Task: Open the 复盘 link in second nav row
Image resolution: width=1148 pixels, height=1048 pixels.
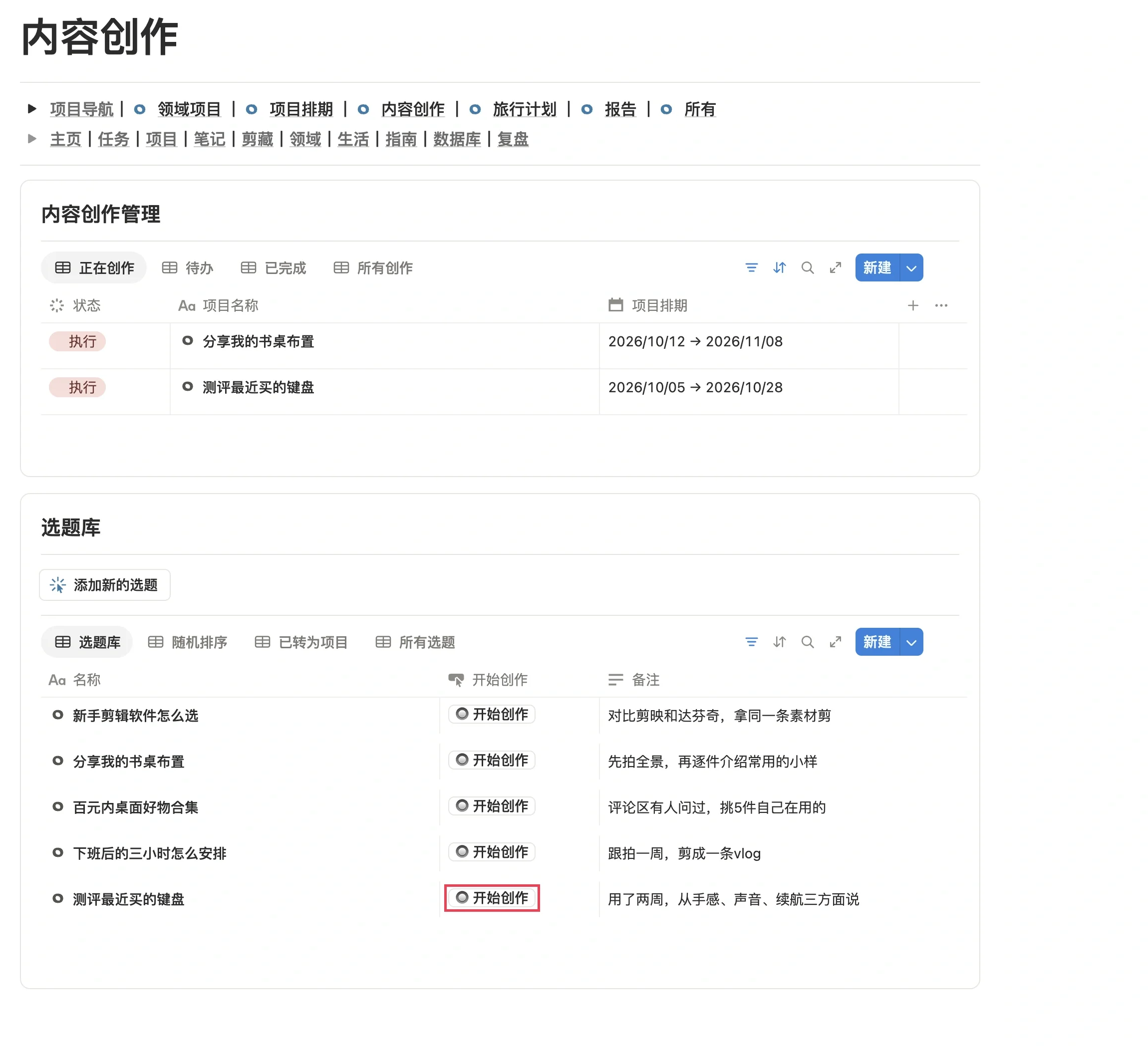Action: click(x=513, y=139)
